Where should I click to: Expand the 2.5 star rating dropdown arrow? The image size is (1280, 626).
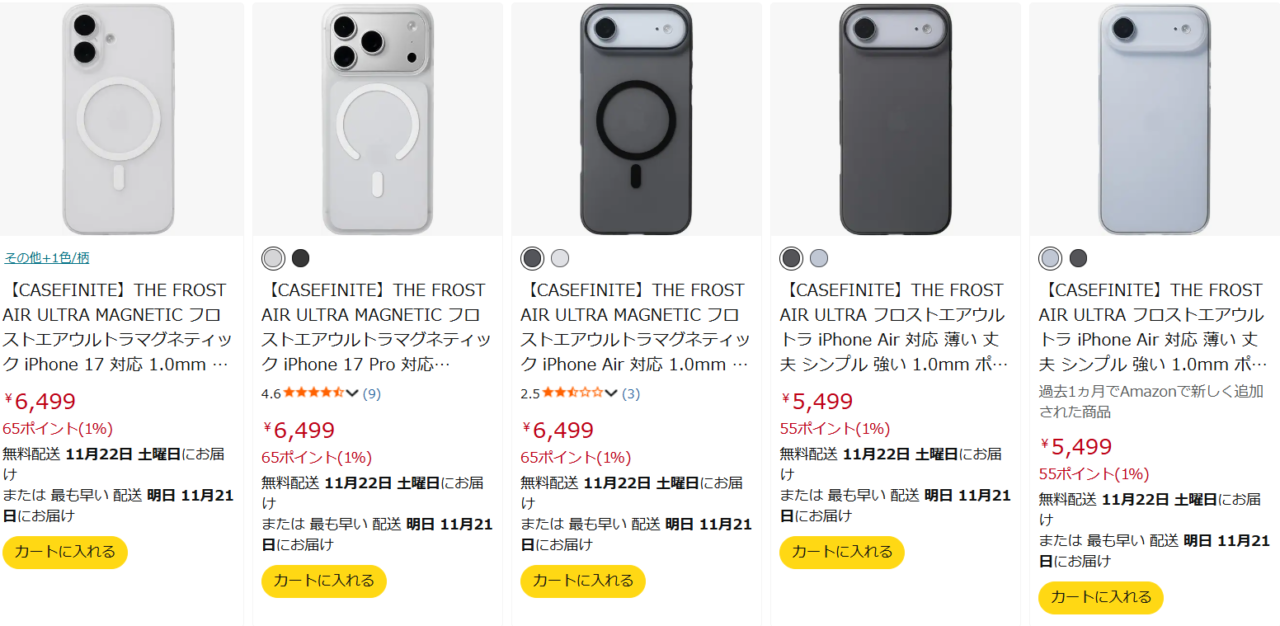pyautogui.click(x=611, y=393)
